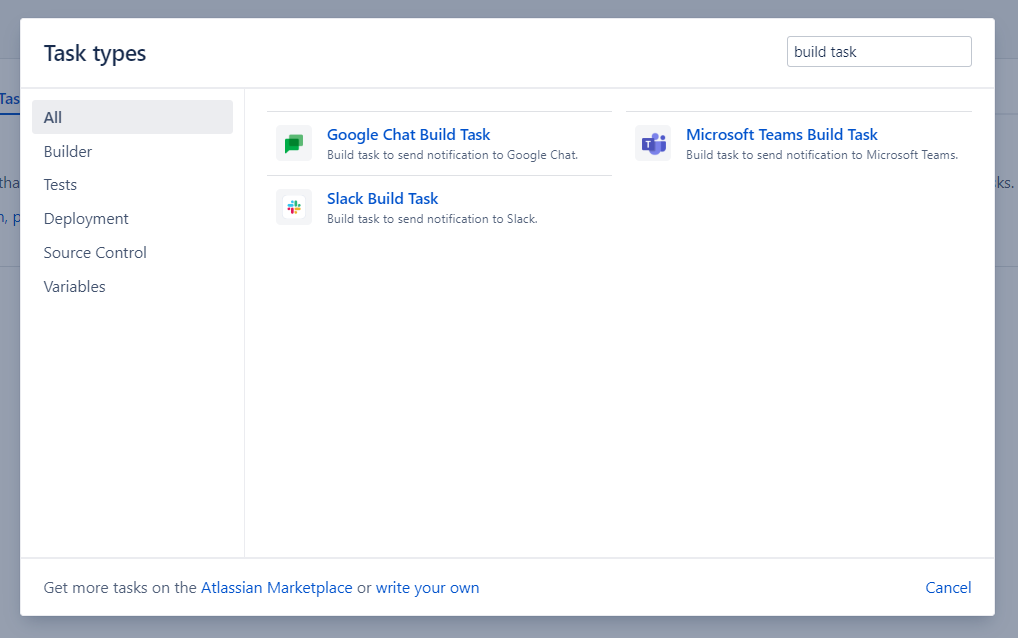The image size is (1018, 638).
Task: Click the Microsoft Teams notification description text
Action: tap(821, 155)
